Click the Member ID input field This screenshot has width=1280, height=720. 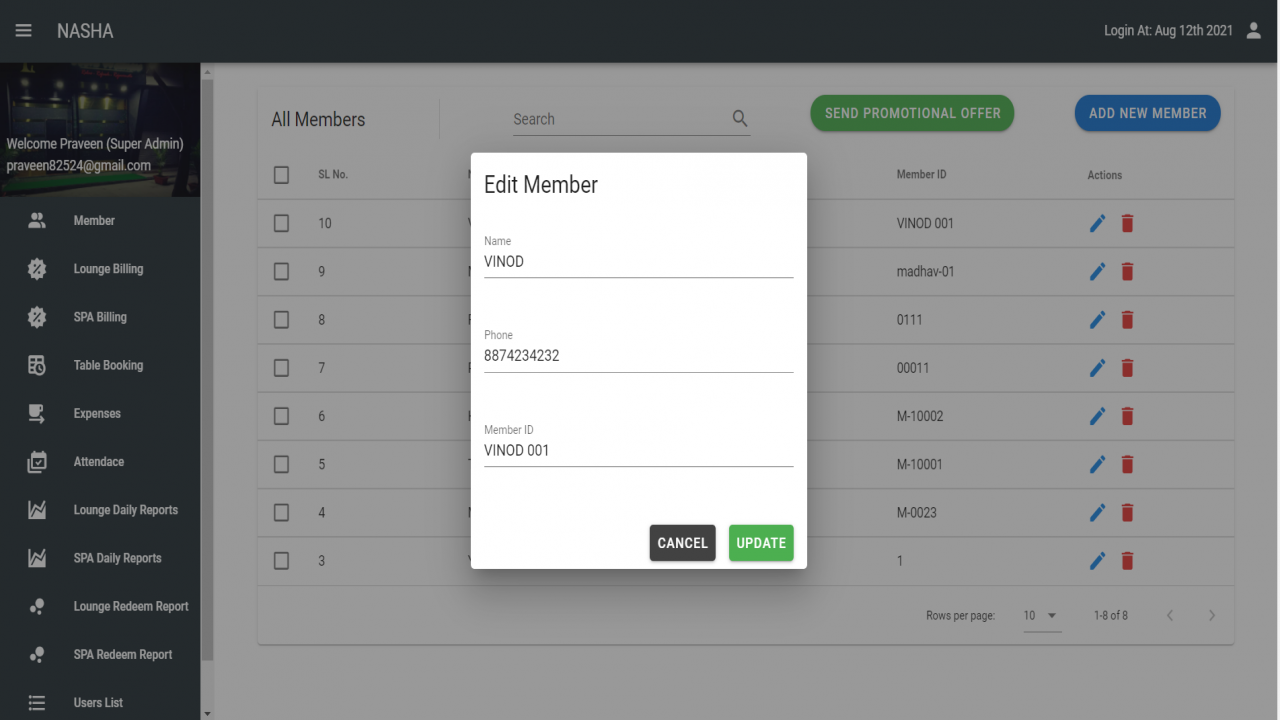[639, 451]
